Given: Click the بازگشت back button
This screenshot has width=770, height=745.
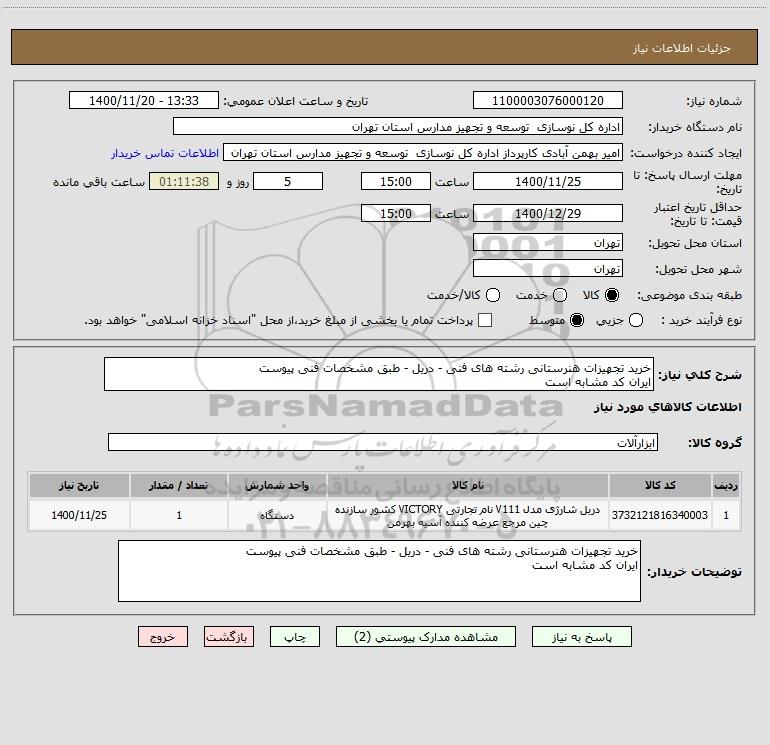Looking at the screenshot, I should coord(229,637).
